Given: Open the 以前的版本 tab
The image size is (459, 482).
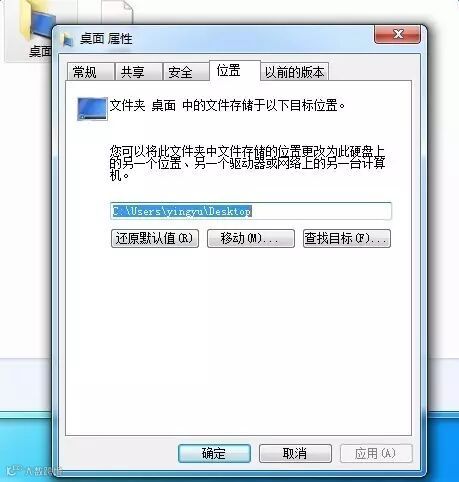Looking at the screenshot, I should 294,72.
